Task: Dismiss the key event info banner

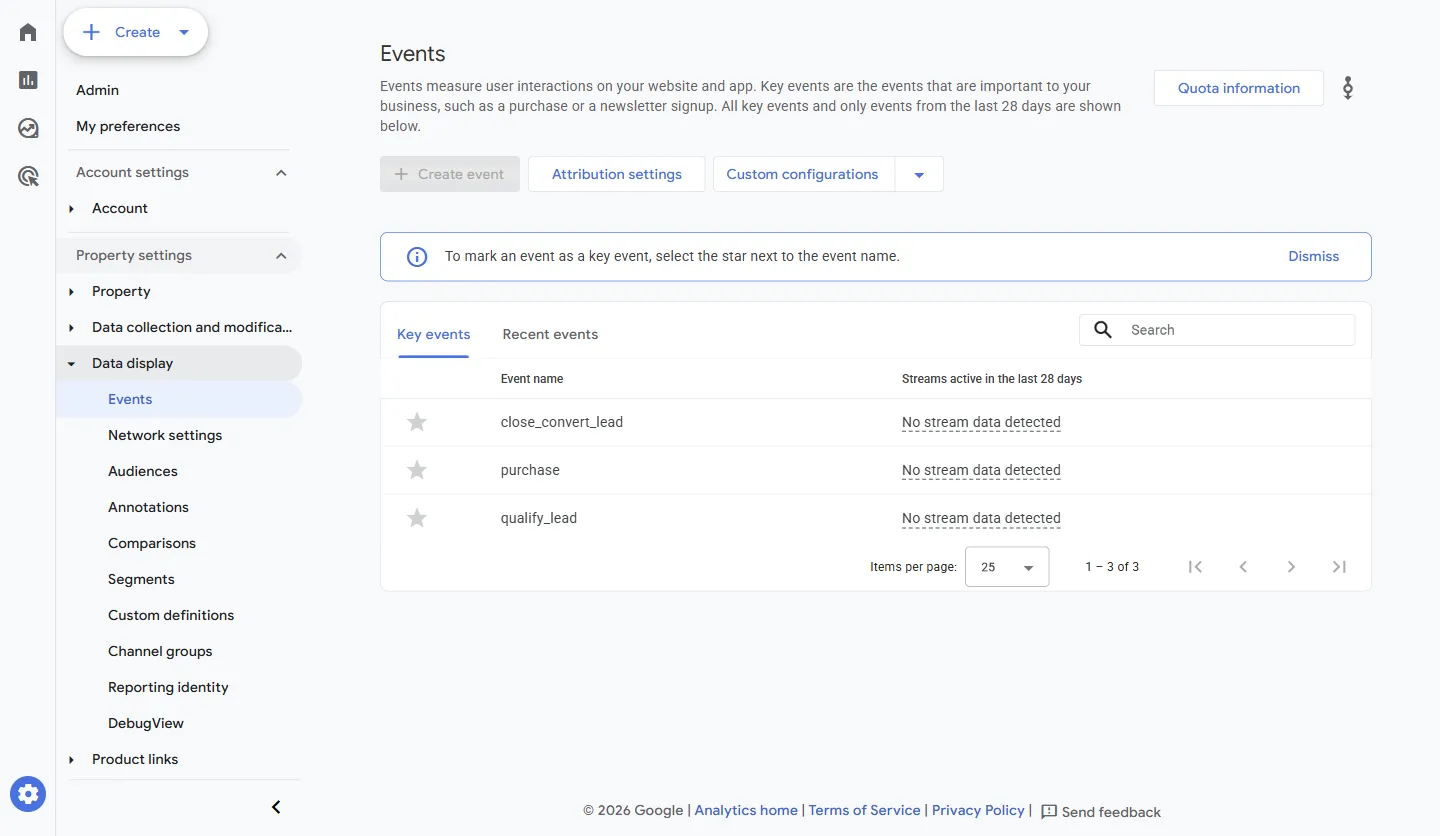Action: (x=1313, y=256)
